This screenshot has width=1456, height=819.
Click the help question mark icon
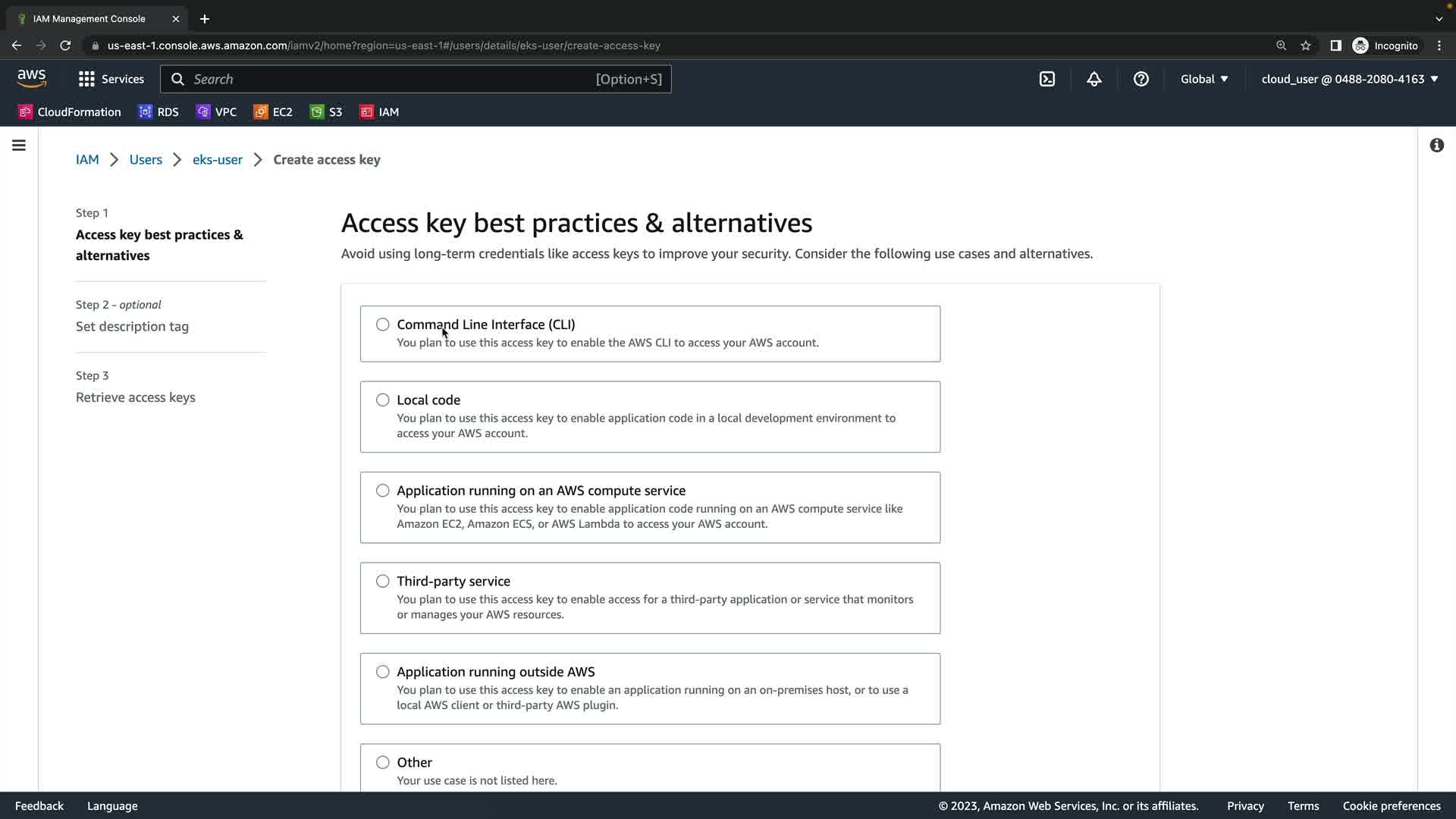coord(1141,79)
